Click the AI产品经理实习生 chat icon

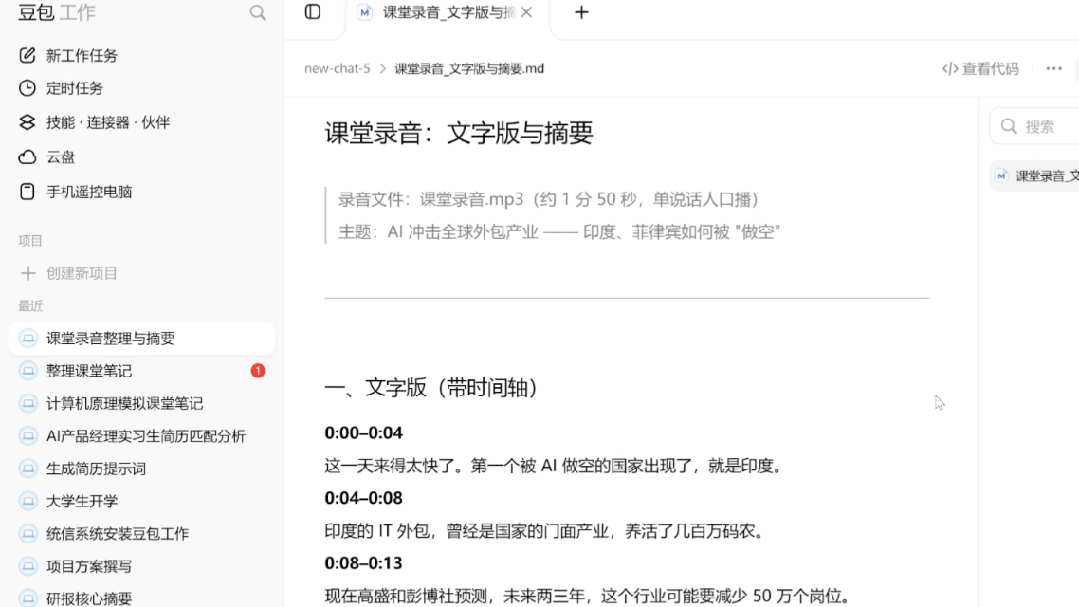point(28,436)
